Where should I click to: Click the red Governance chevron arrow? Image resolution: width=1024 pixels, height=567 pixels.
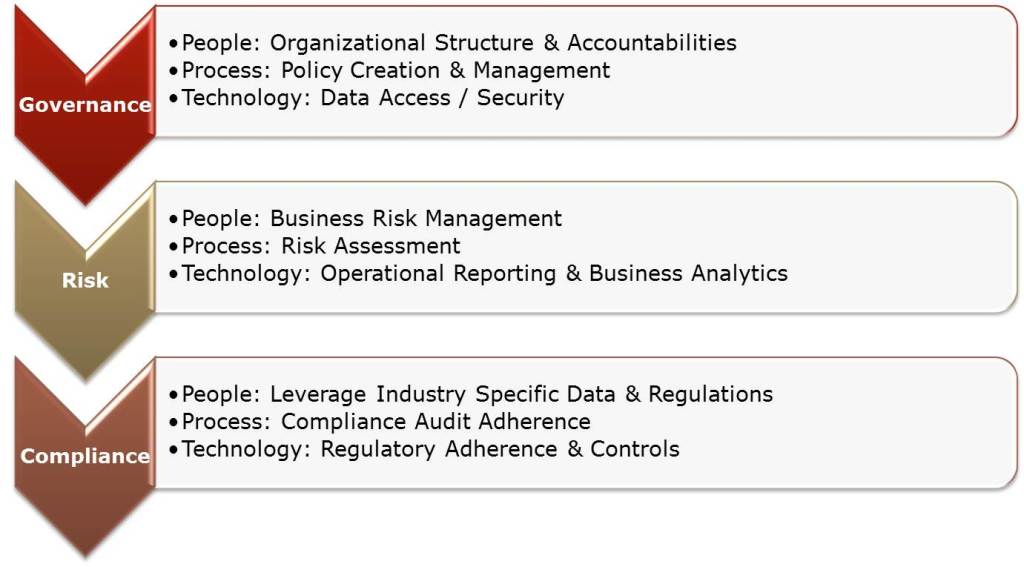[85, 105]
